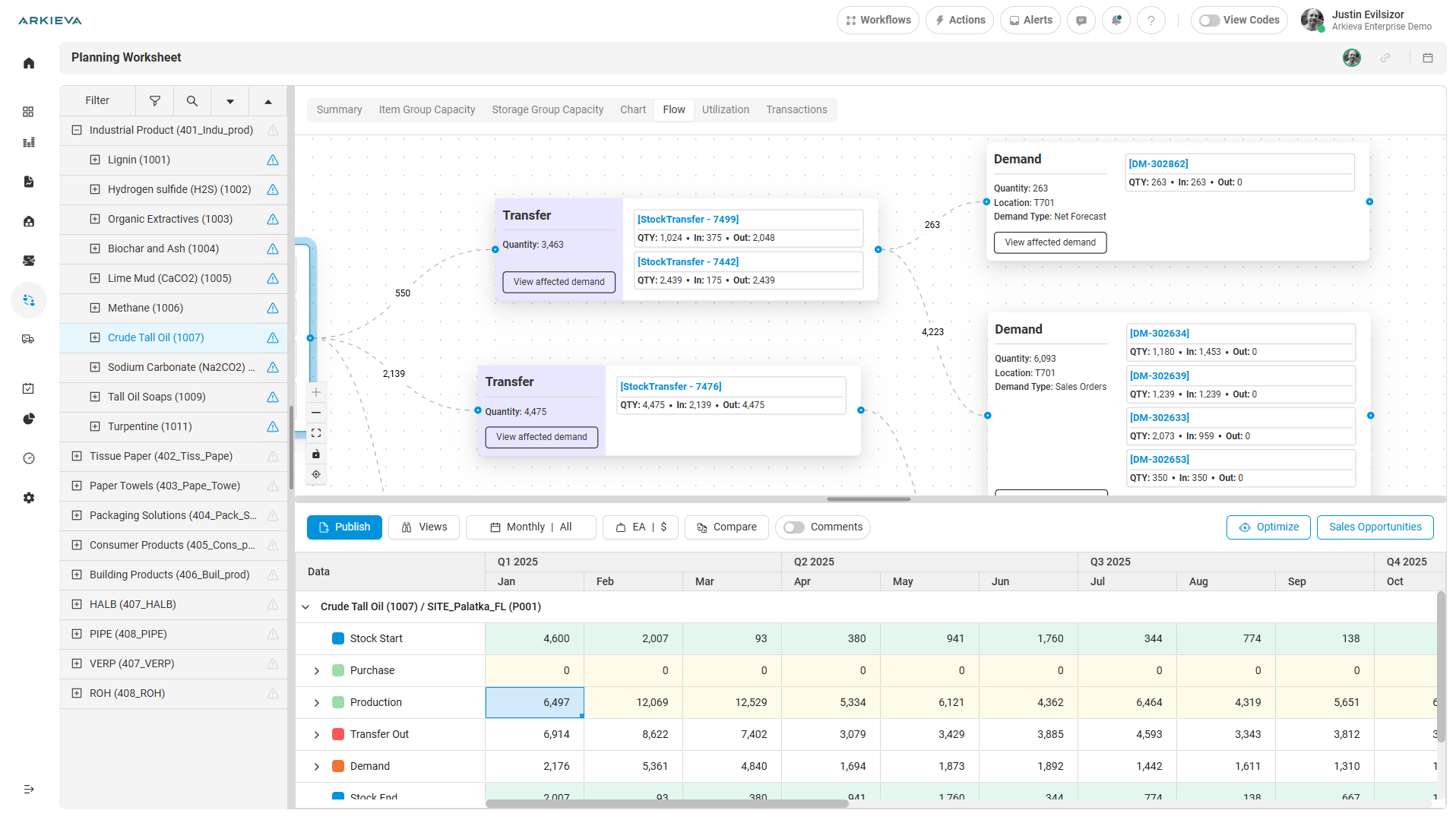Click the Optimize button
The image size is (1456, 820).
(1268, 527)
